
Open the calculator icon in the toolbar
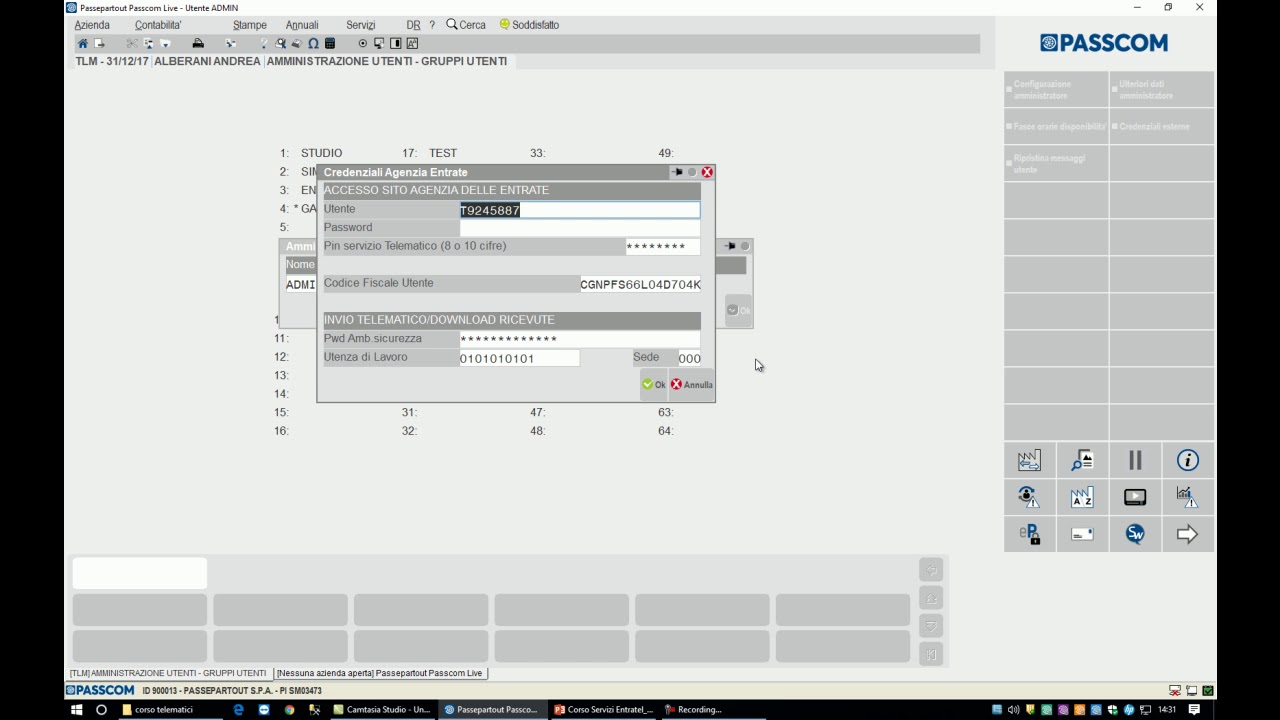330,44
